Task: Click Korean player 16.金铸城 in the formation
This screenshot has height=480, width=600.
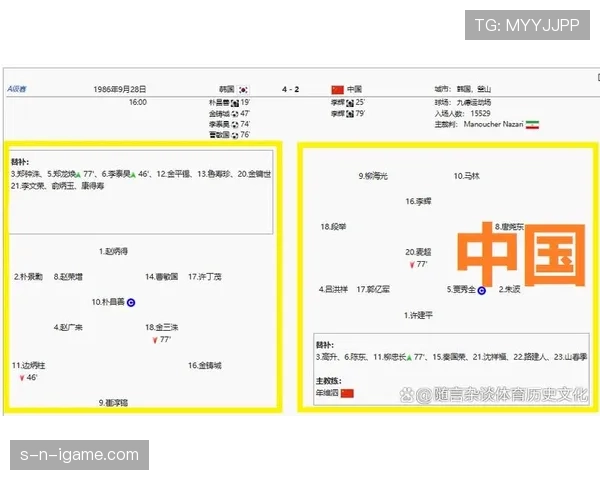Action: click(205, 366)
